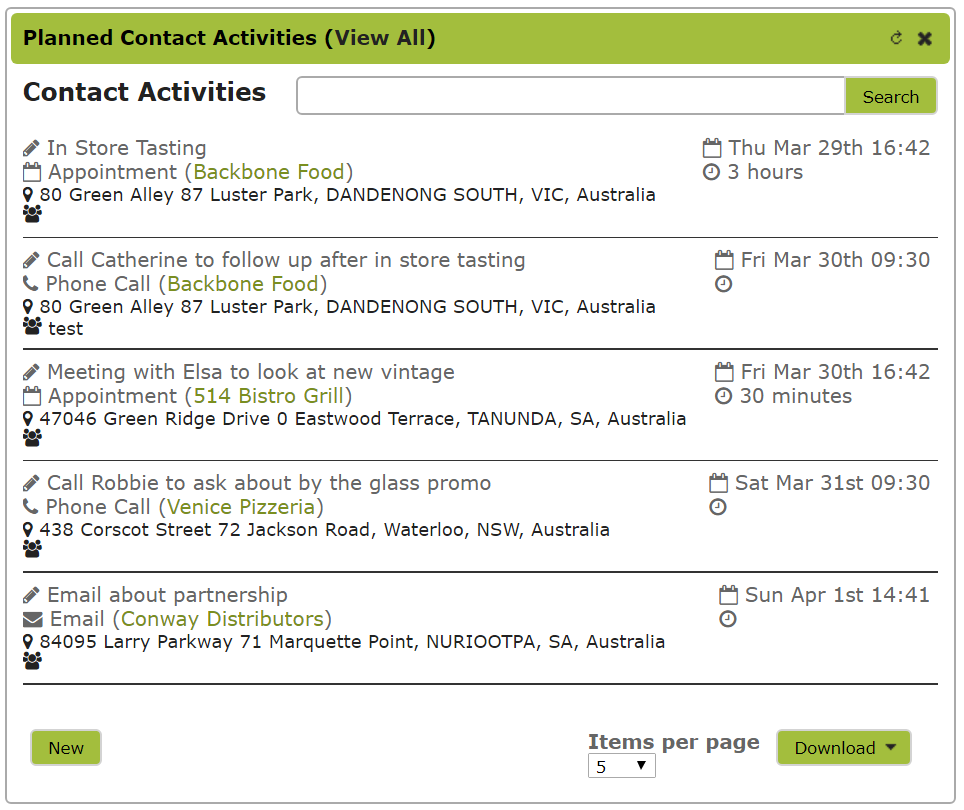Click map pin for TANUNDA address
Viewport: 964px width, 810px height.
click(28, 419)
